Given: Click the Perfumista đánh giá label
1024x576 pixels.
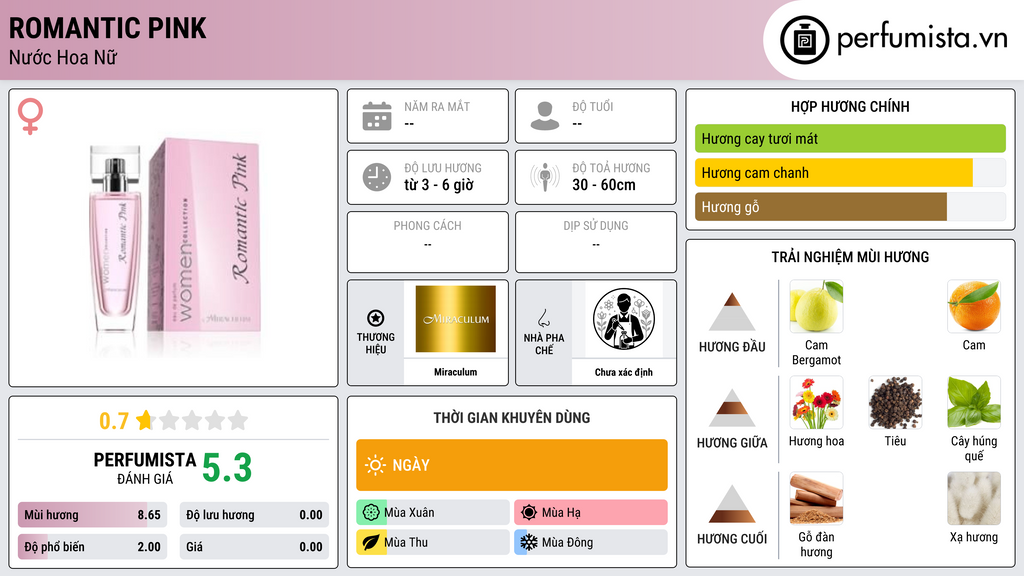Looking at the screenshot, I should point(145,468).
